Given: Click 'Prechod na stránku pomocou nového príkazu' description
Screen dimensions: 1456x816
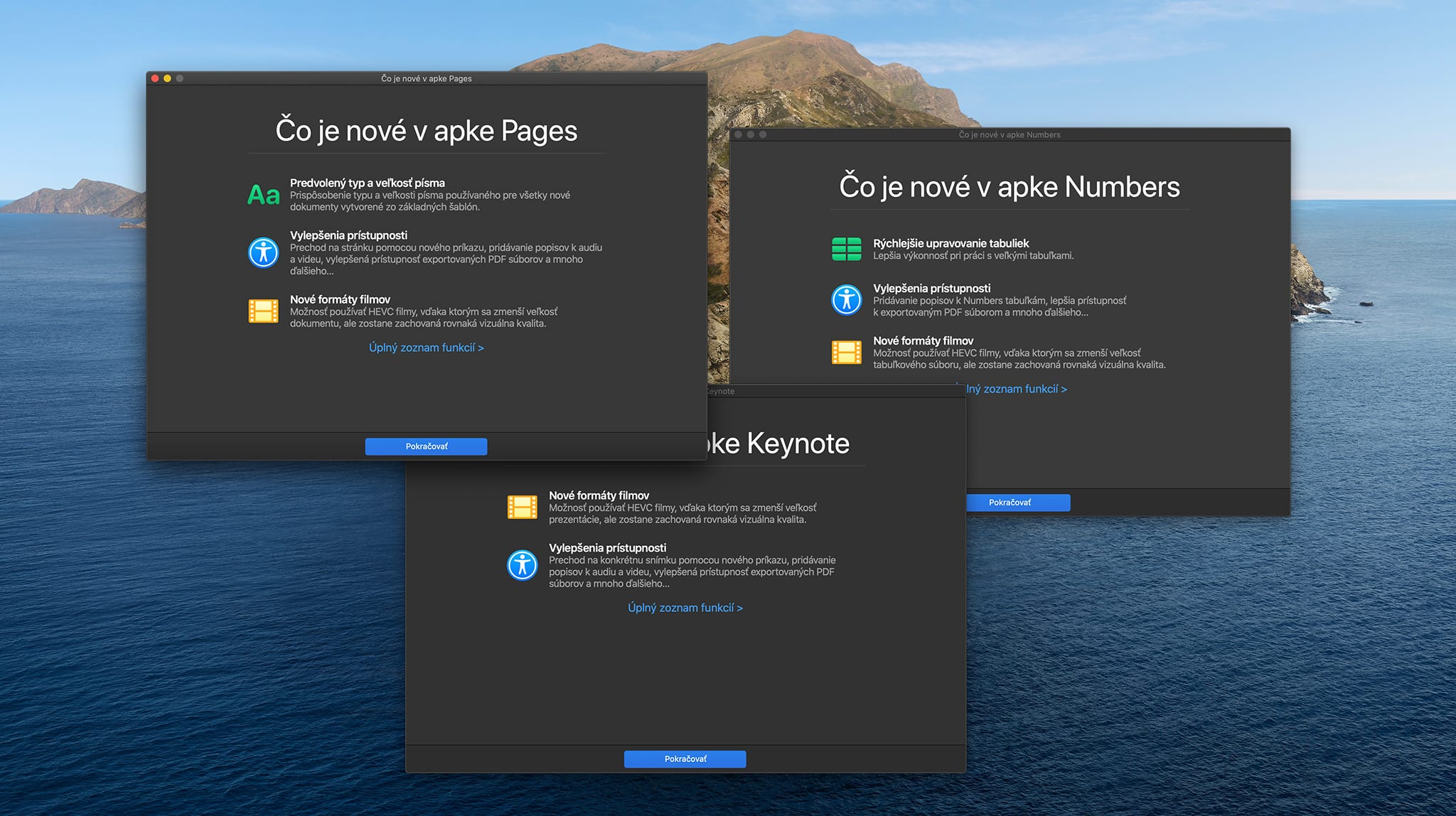Looking at the screenshot, I should click(x=446, y=259).
